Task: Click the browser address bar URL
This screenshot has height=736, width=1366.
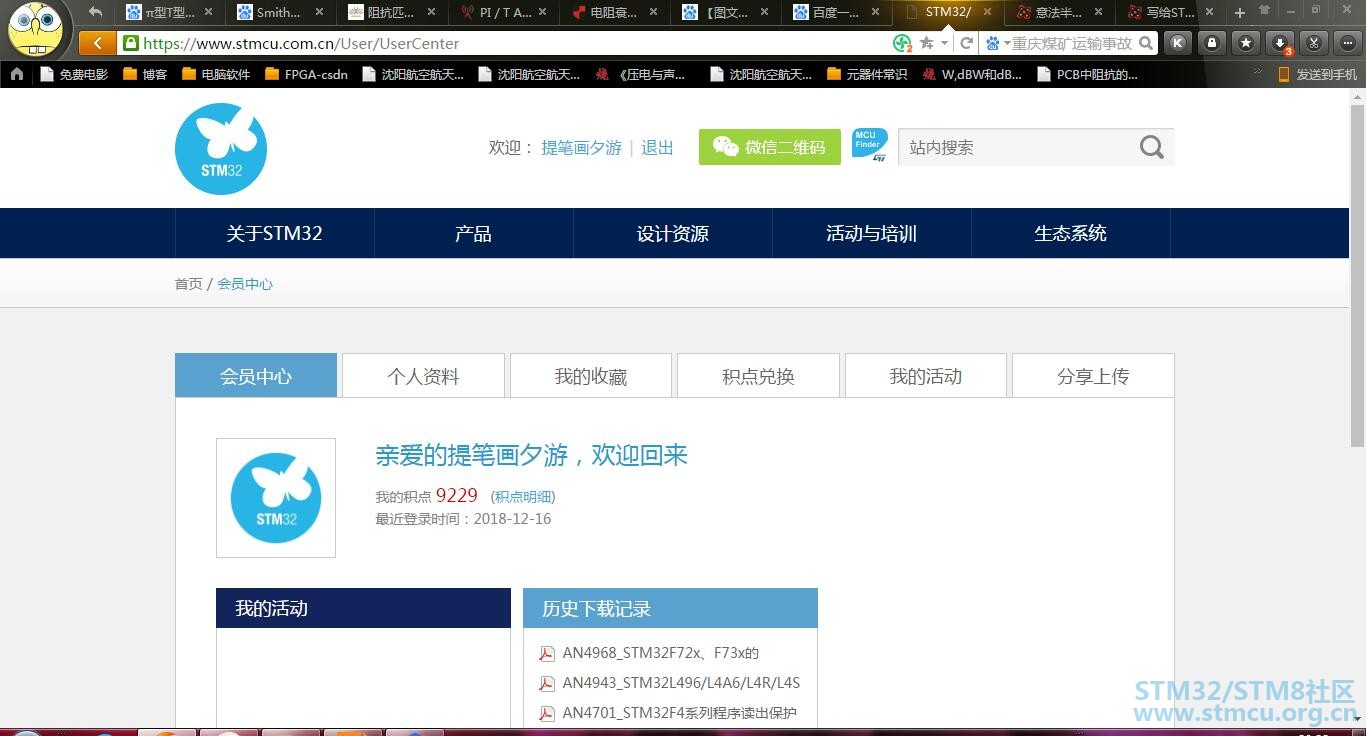Action: (x=301, y=43)
